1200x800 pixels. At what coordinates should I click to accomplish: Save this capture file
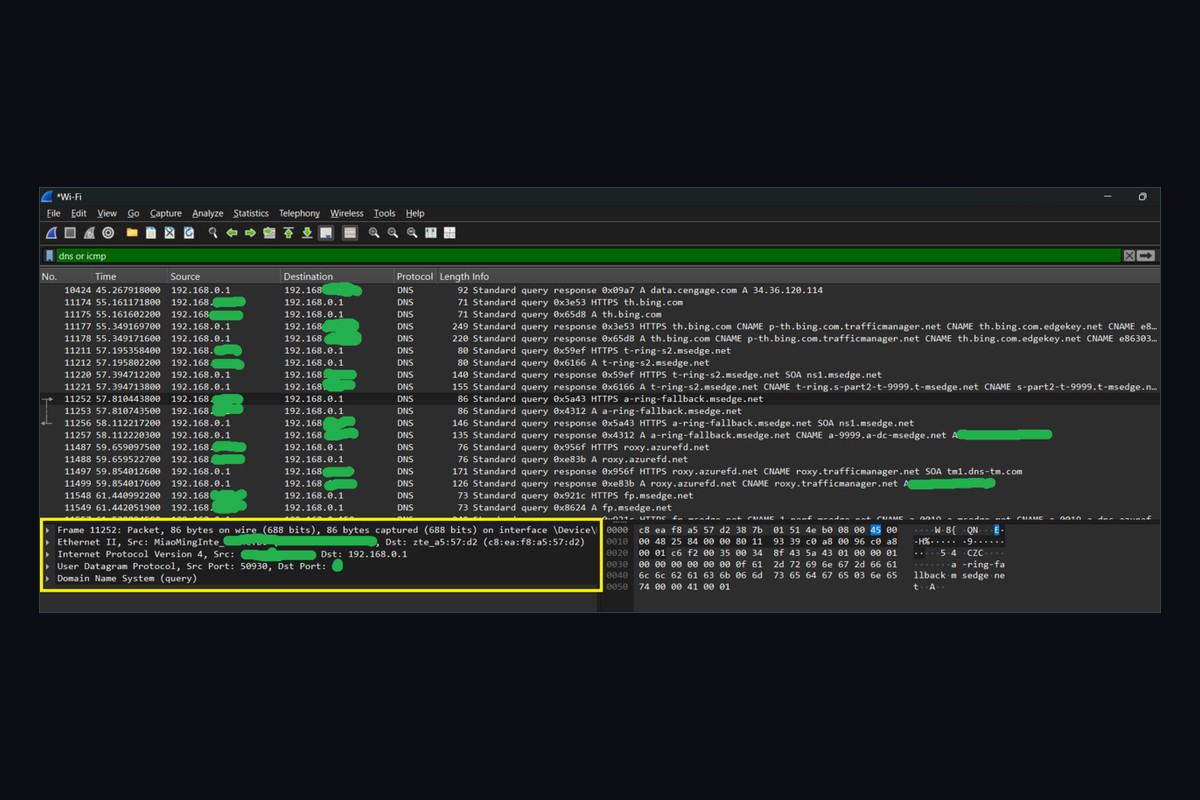point(151,232)
